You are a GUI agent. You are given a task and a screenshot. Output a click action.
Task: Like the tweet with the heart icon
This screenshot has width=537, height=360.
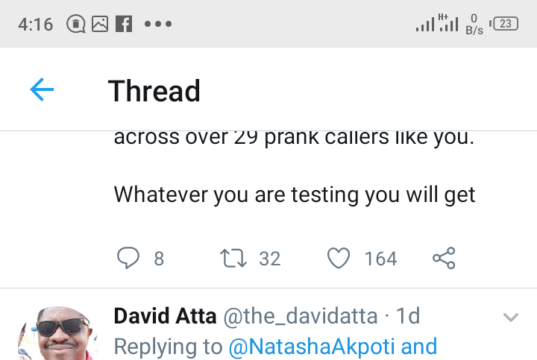pyautogui.click(x=338, y=258)
